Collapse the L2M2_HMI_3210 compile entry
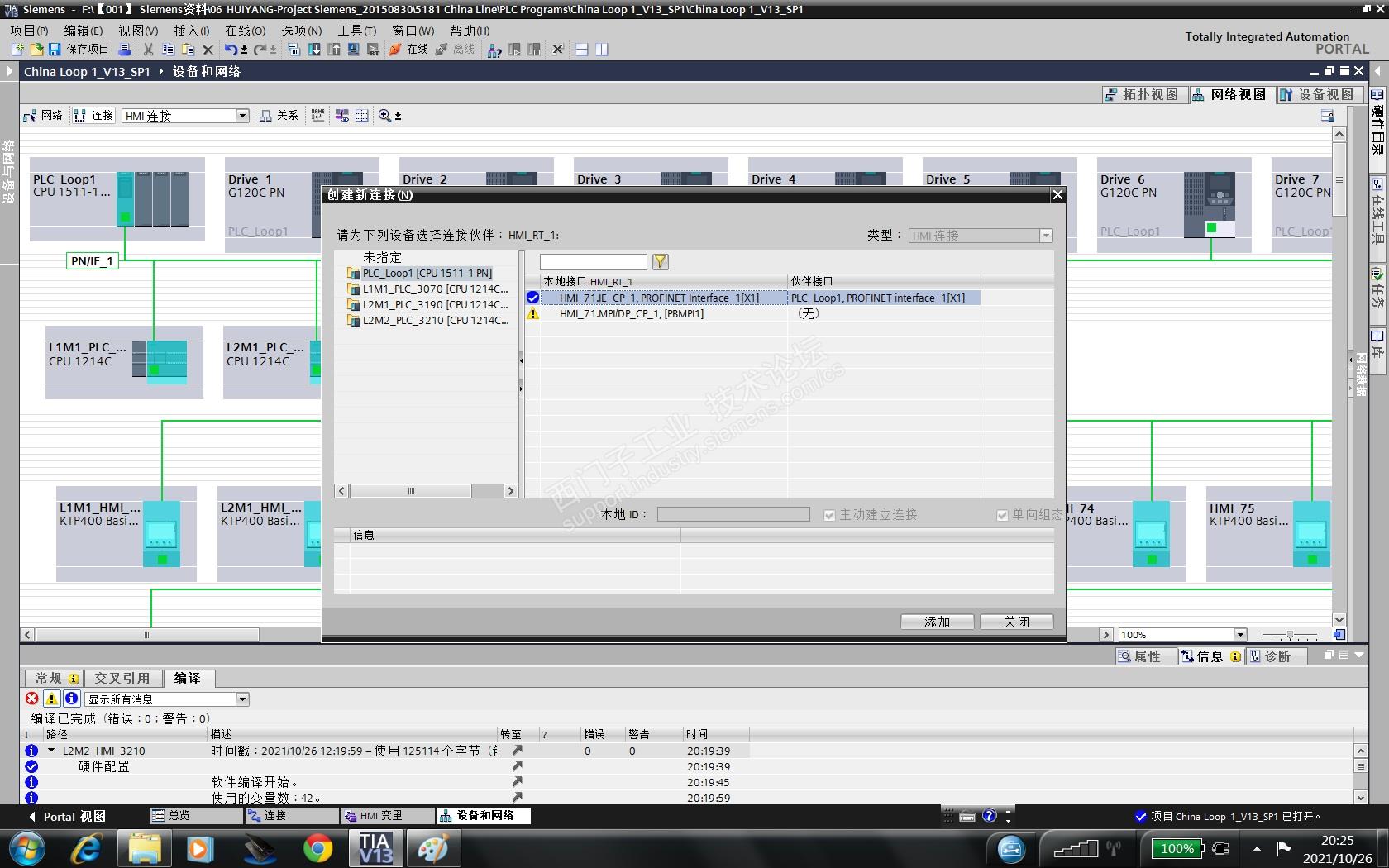 point(51,751)
